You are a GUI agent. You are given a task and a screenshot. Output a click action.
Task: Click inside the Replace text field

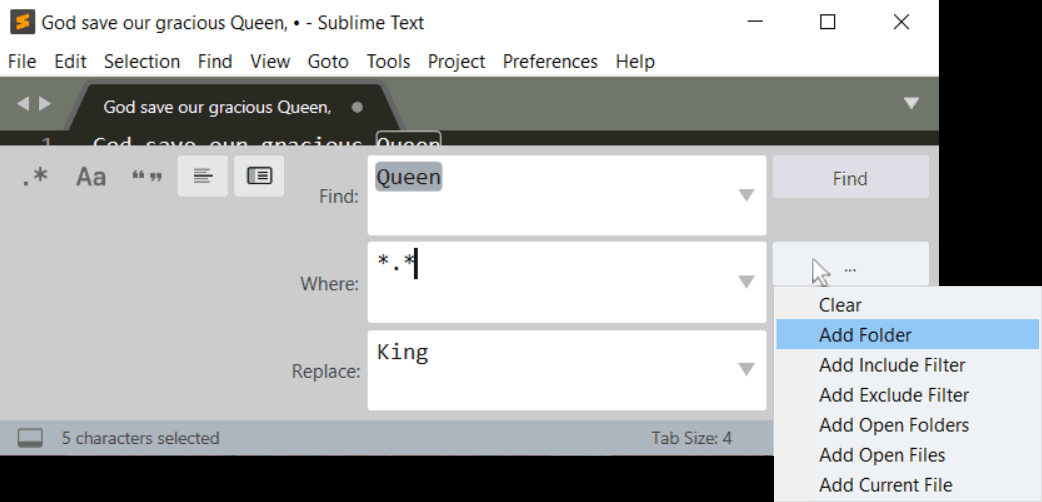[x=567, y=370]
